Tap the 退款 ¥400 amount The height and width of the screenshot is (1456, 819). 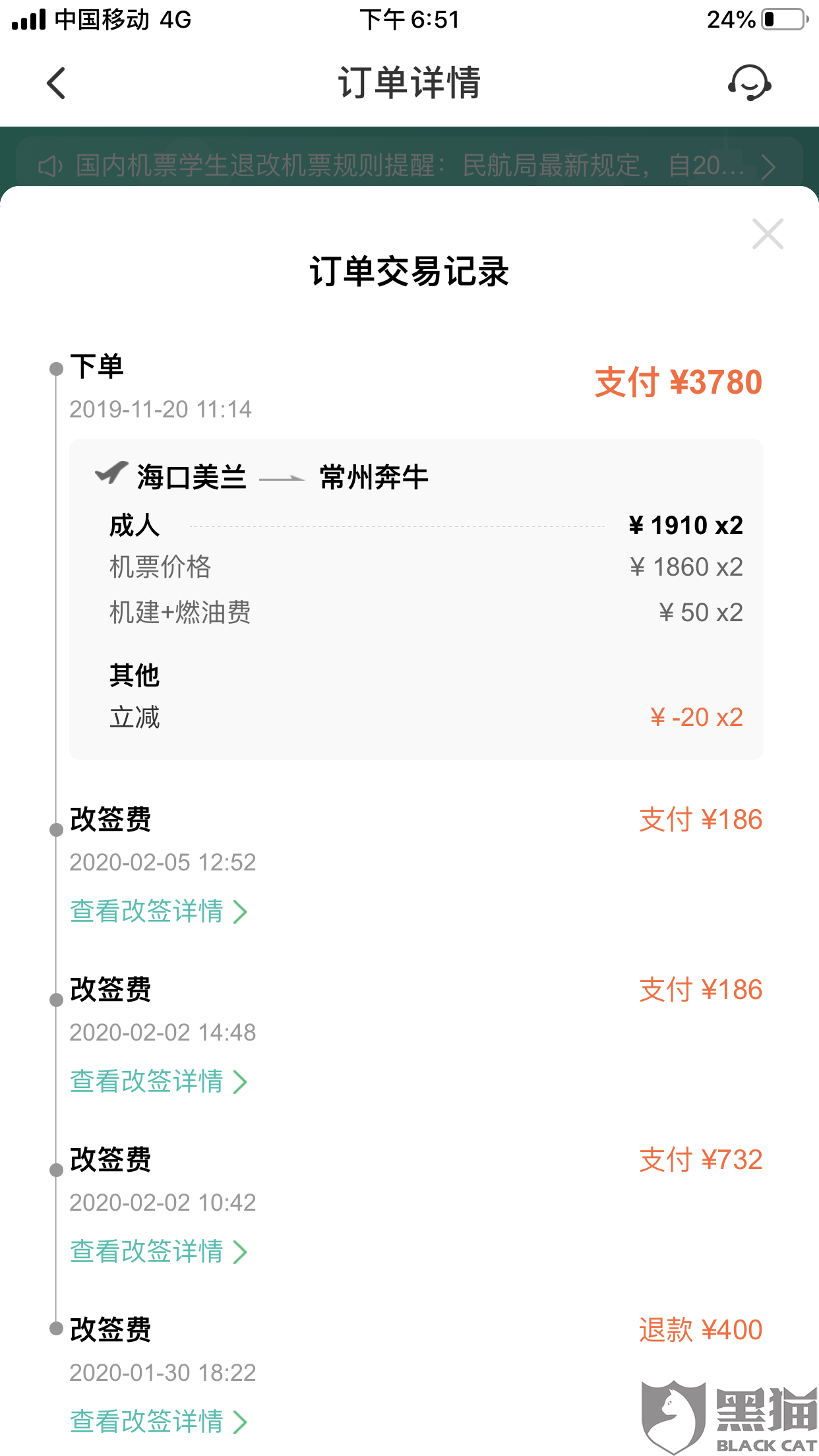pyautogui.click(x=700, y=1329)
